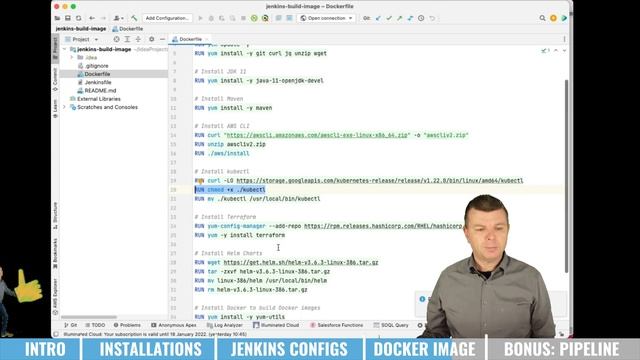Open the Salesforce Functions tool window

(x=337, y=325)
